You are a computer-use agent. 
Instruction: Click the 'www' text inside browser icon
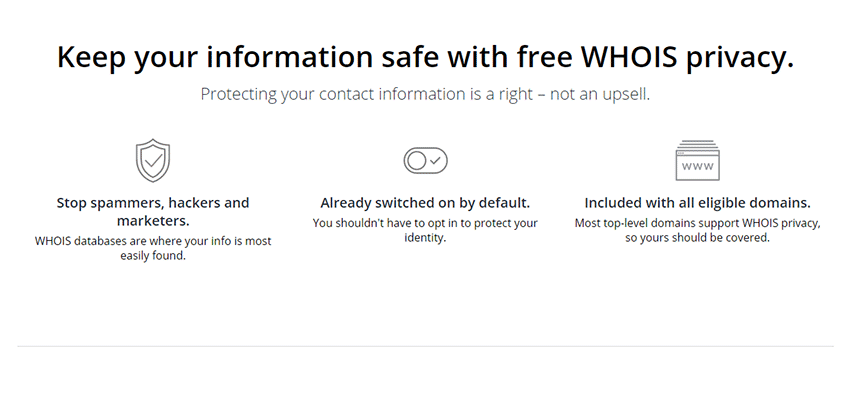[x=697, y=166]
